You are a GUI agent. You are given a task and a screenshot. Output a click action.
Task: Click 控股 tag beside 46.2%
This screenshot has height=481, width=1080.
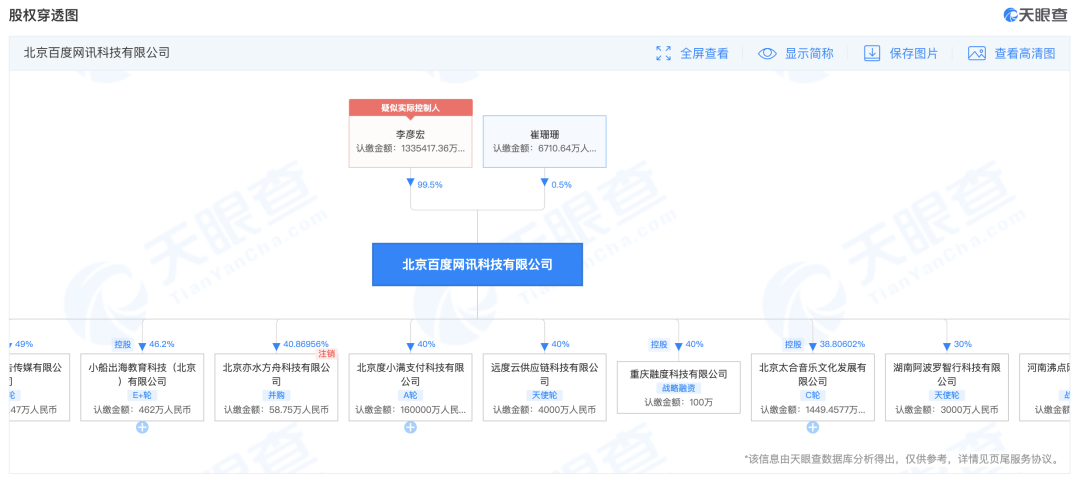[x=122, y=344]
